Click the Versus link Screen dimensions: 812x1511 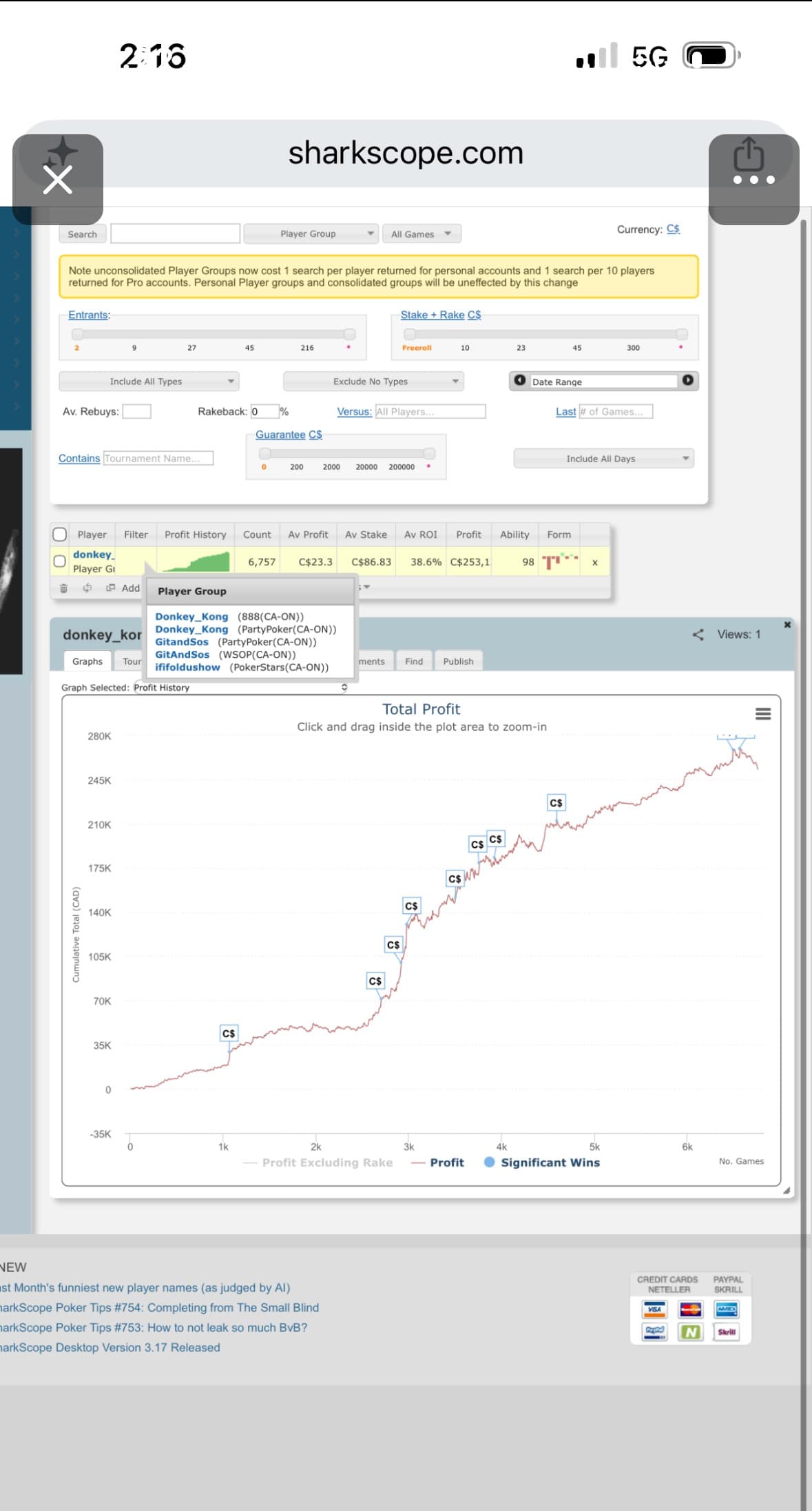[x=354, y=412]
